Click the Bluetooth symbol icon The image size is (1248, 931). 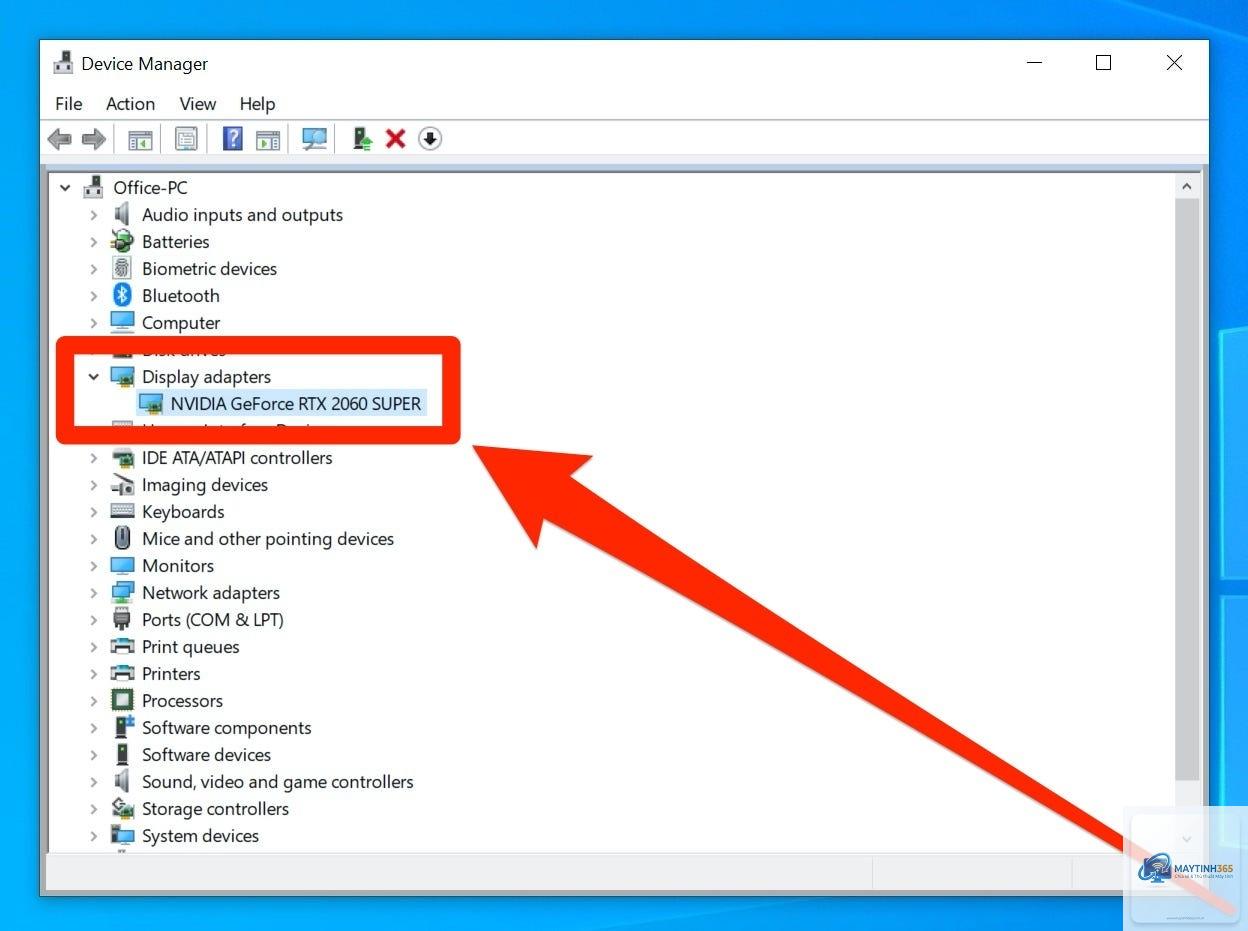(x=122, y=295)
